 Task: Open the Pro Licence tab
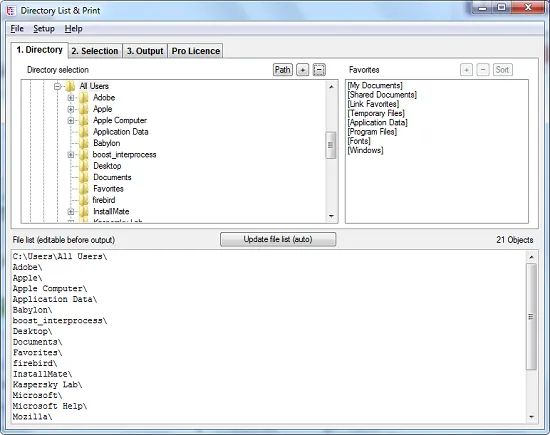pos(196,51)
